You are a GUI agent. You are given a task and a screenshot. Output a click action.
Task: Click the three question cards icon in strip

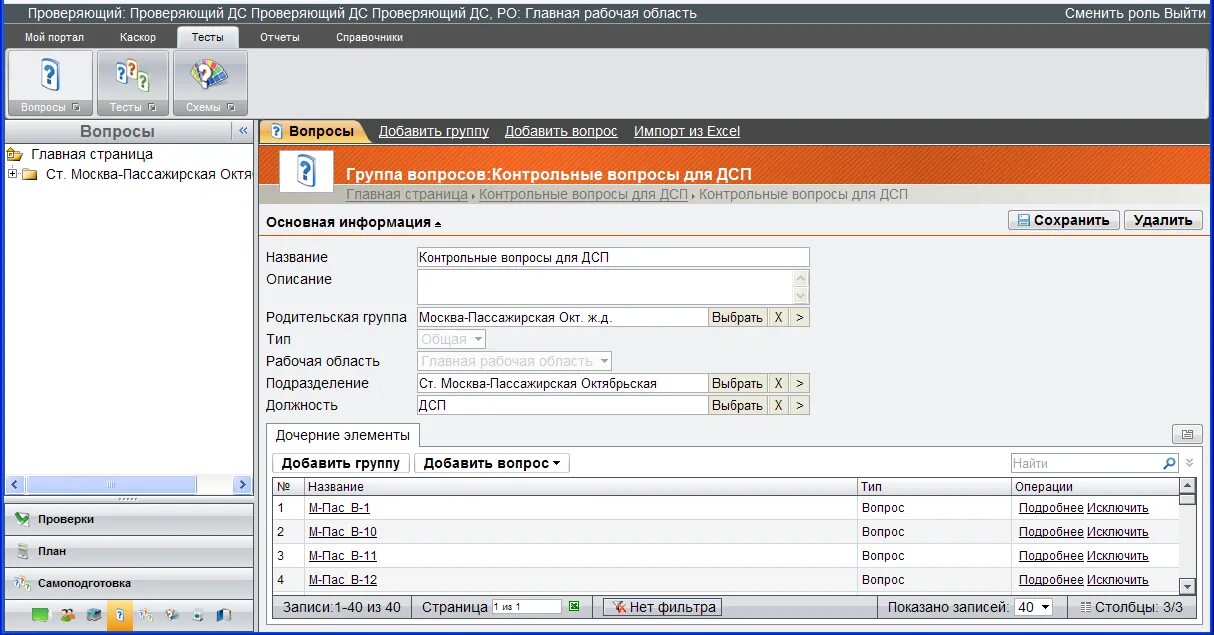point(146,615)
